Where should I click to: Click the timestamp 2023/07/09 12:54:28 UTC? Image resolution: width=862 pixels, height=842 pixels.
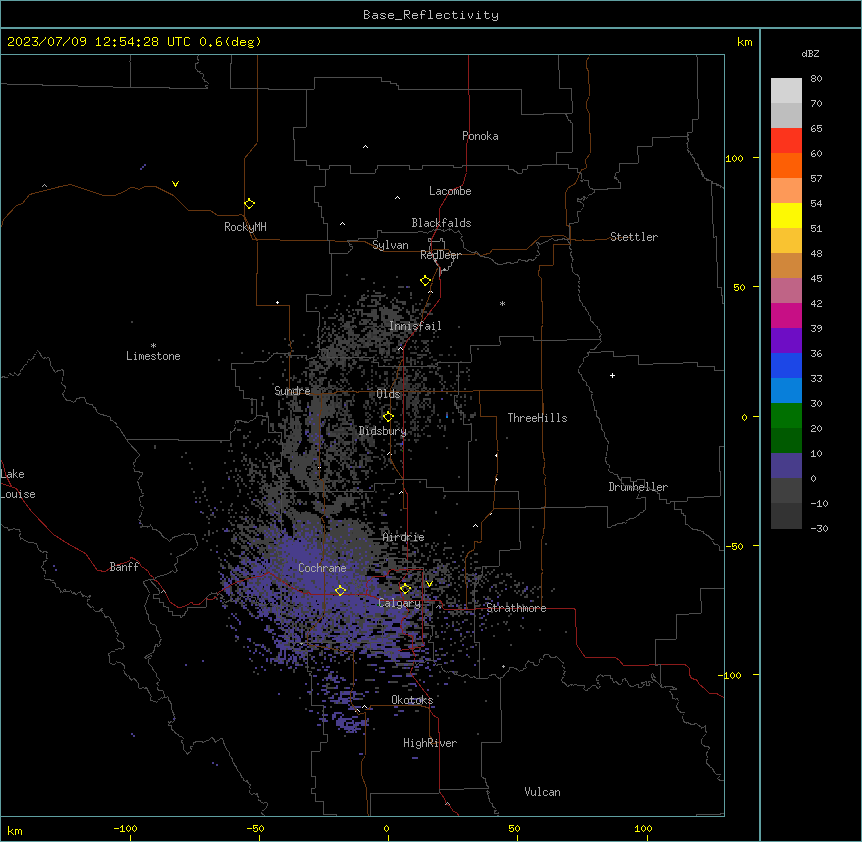[99, 42]
